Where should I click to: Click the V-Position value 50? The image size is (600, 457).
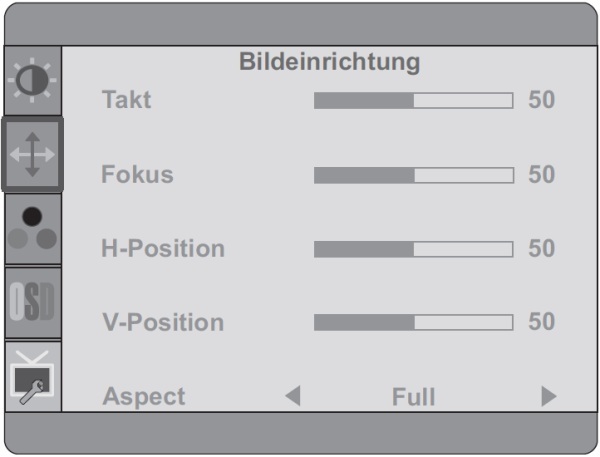point(541,321)
